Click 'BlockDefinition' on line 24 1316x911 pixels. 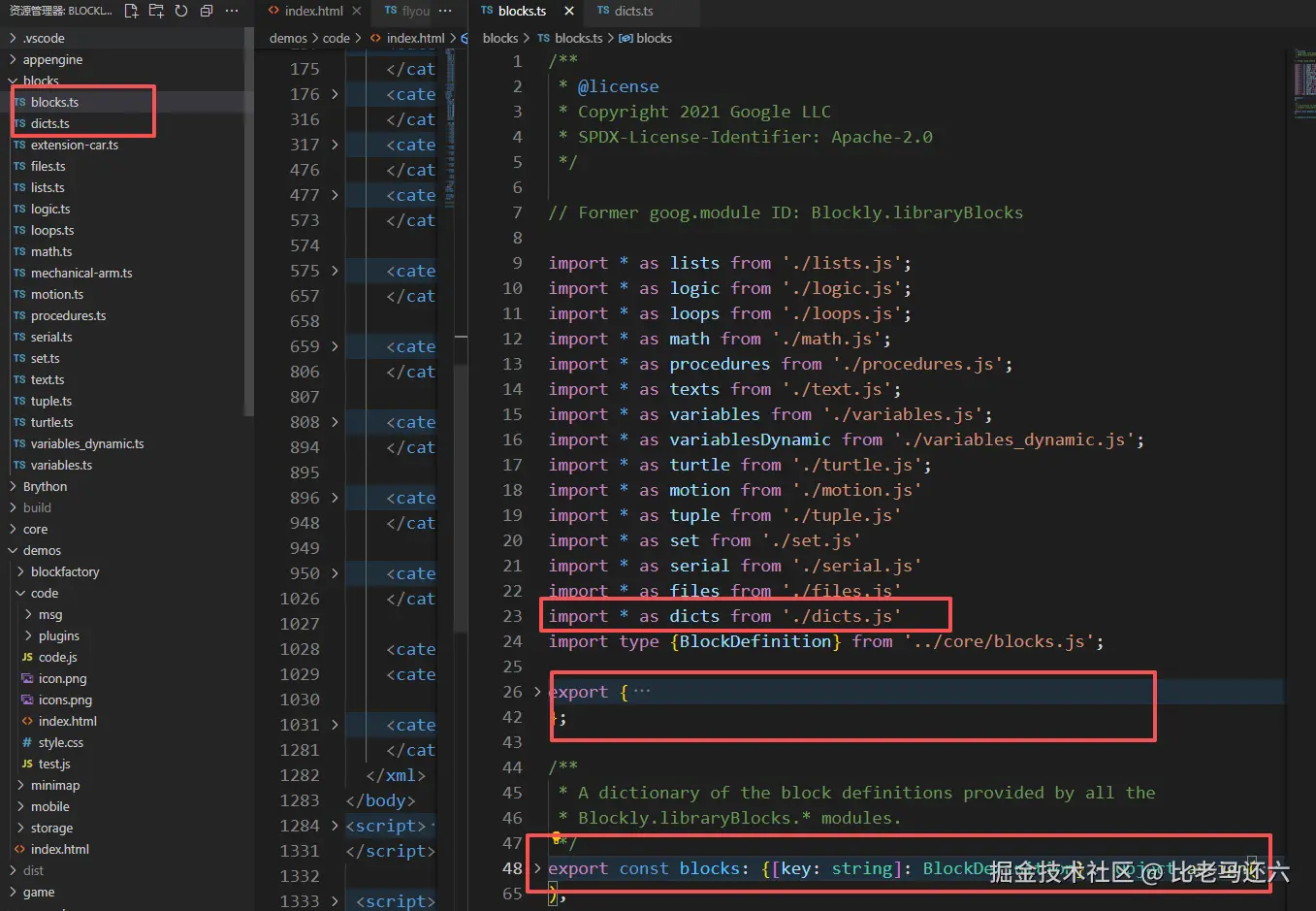(x=754, y=641)
